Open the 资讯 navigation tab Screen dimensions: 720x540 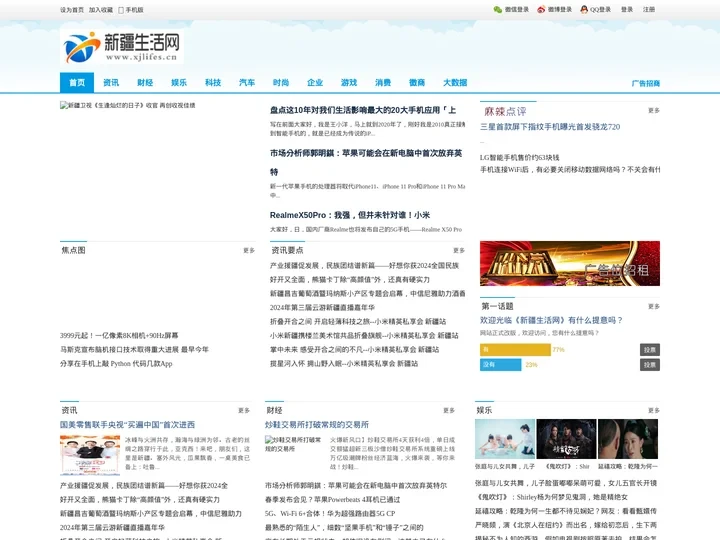pyautogui.click(x=111, y=83)
